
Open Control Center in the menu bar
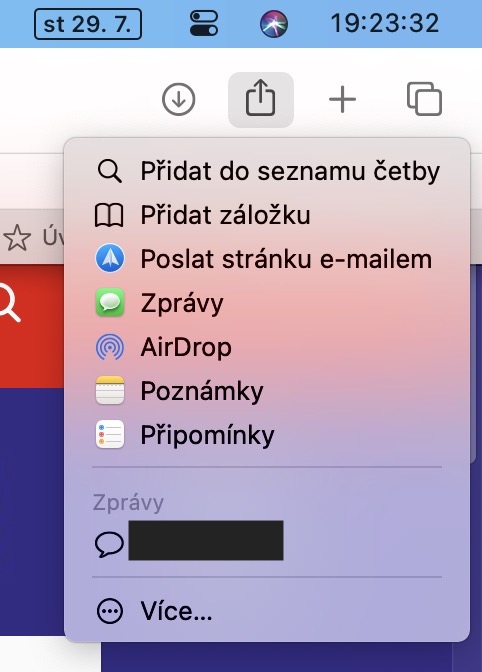coord(204,23)
